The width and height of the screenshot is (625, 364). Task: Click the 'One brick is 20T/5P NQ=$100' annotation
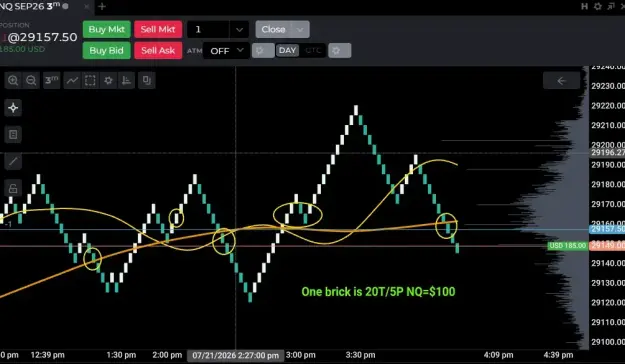click(378, 291)
